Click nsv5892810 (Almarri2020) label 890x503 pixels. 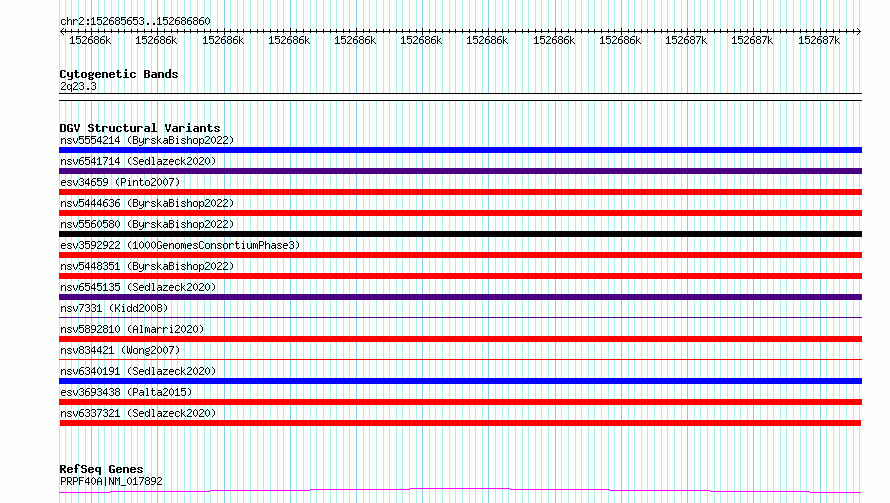[132, 329]
